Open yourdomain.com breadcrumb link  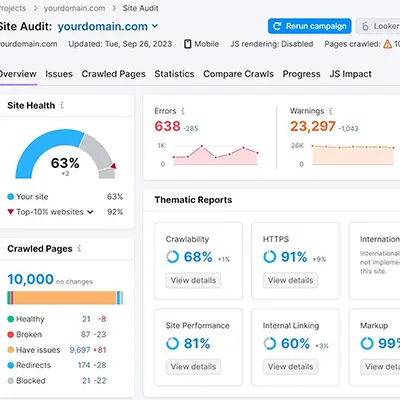[x=74, y=8]
